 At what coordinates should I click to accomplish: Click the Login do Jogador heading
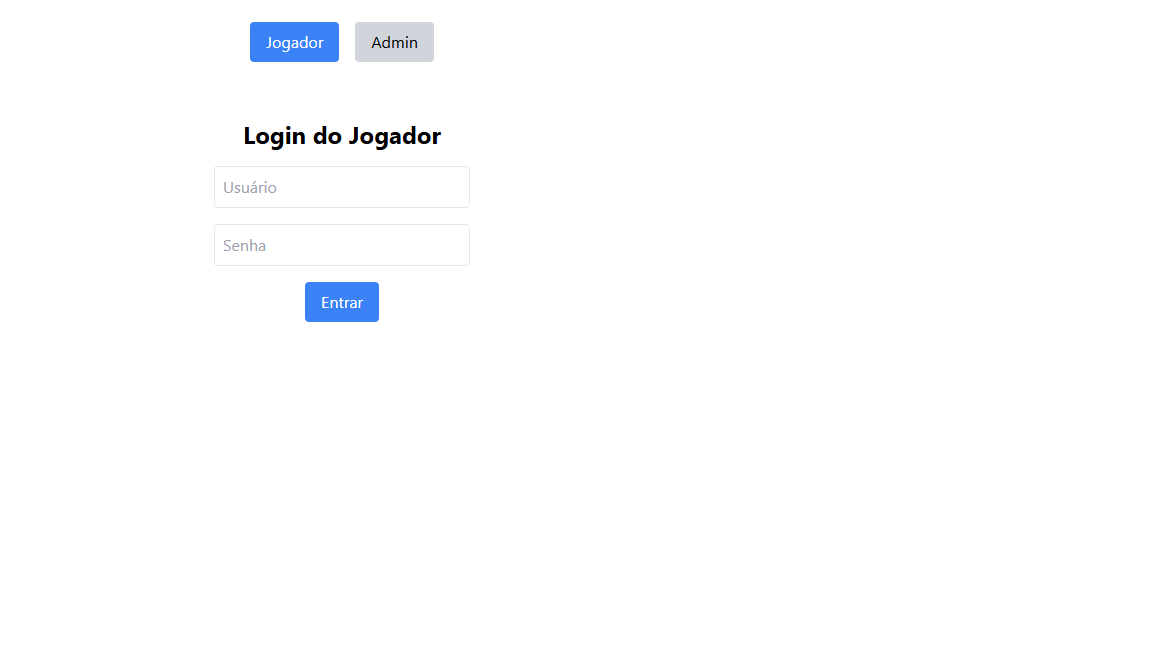[342, 136]
